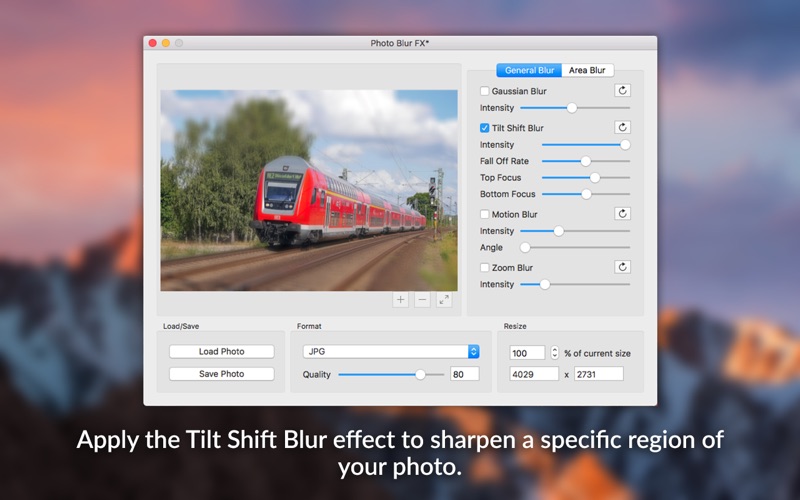This screenshot has width=800, height=500.
Task: Click the percent of current size field
Action: pos(528,353)
